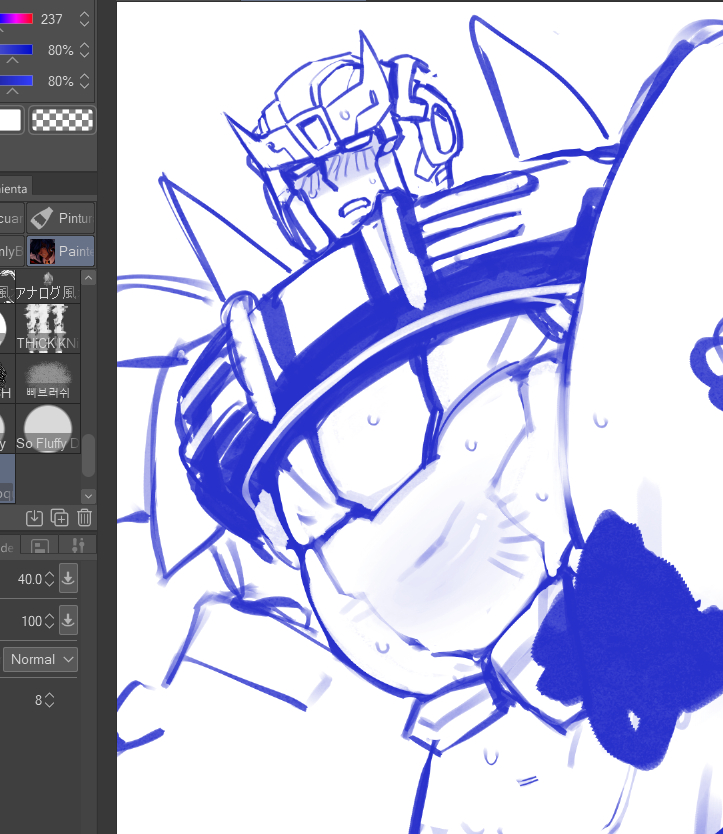Viewport: 723px width, 834px height.
Task: Switch to the sub tool detail panel tab
Action: pos(40,545)
